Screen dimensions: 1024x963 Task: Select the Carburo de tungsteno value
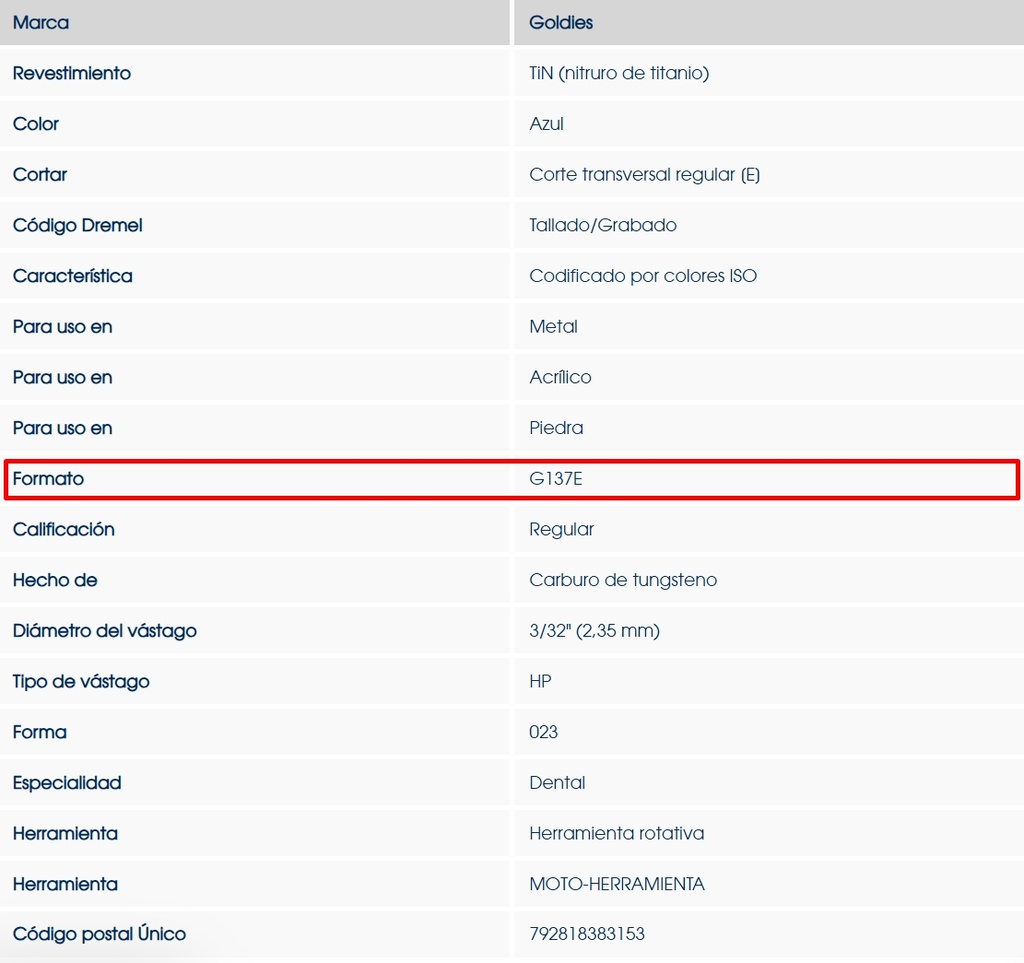pyautogui.click(x=623, y=580)
